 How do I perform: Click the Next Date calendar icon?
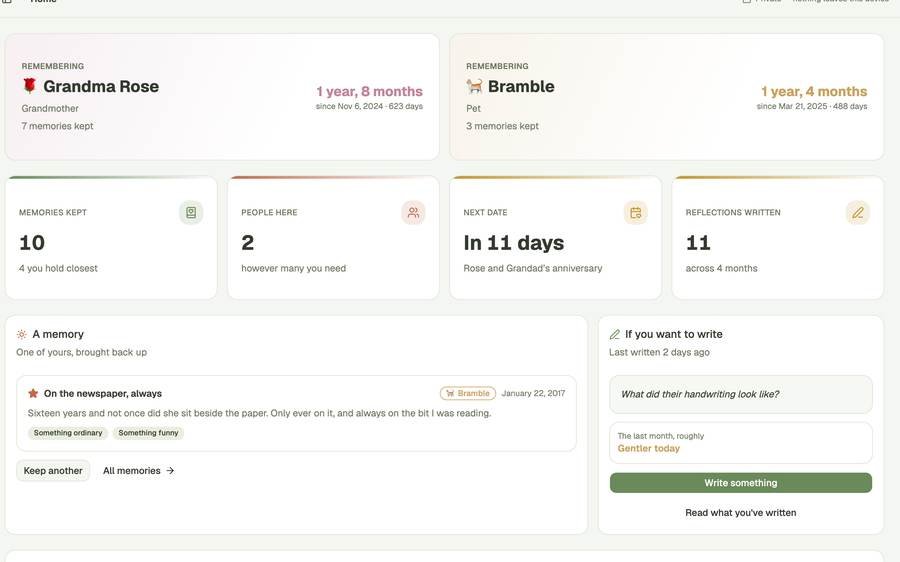click(635, 213)
